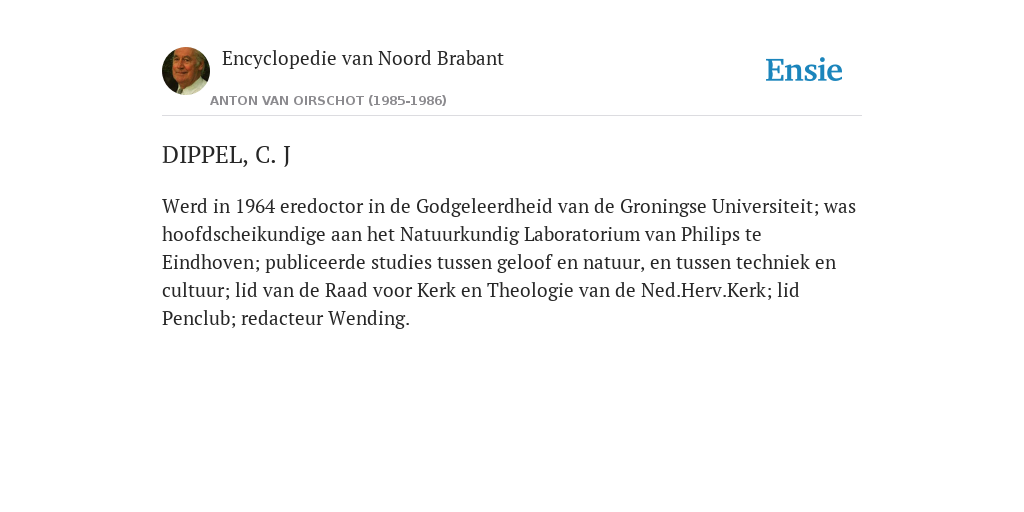
Task: Click the abbreviation Ned.Herv.Kerk
Action: (703, 291)
